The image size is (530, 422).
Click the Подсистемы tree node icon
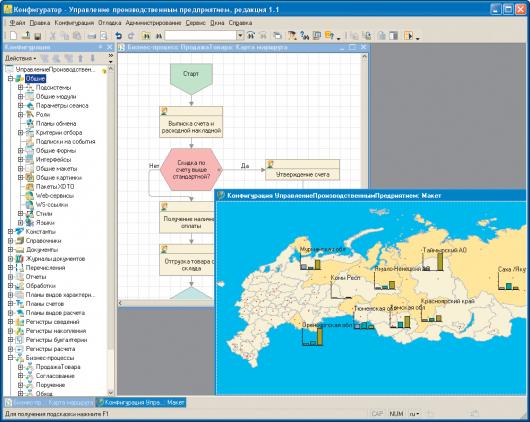[30, 88]
